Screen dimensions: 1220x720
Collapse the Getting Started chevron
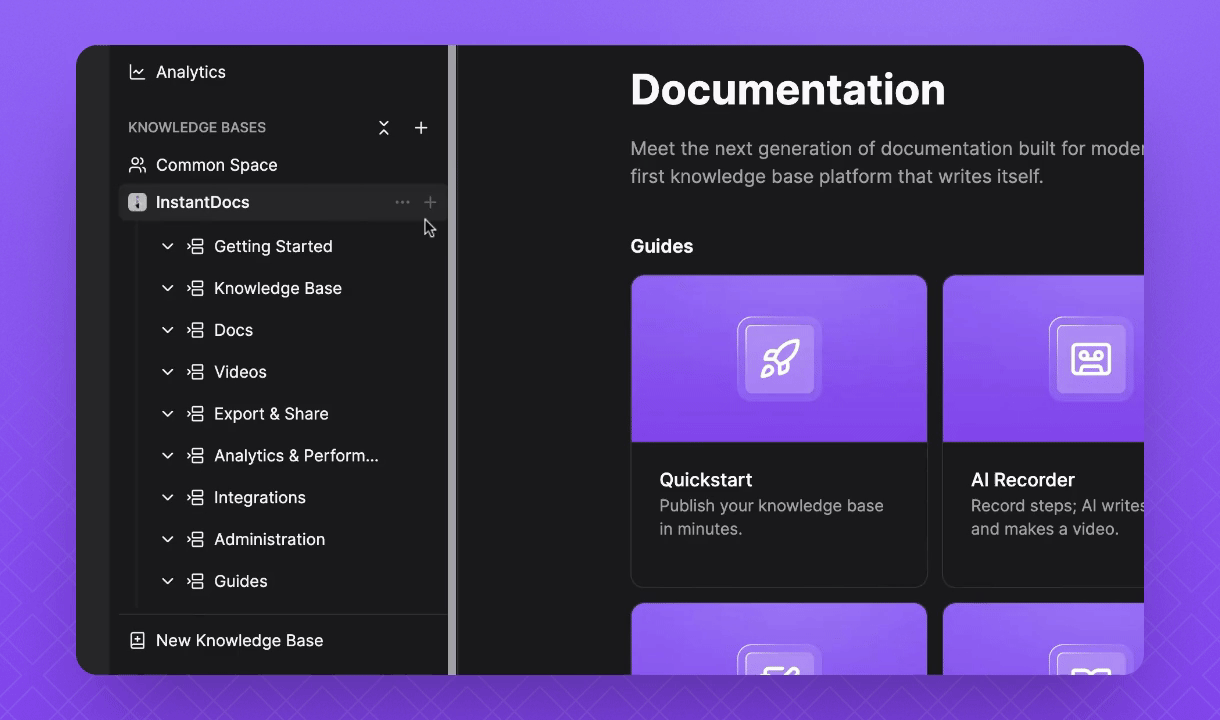[168, 246]
